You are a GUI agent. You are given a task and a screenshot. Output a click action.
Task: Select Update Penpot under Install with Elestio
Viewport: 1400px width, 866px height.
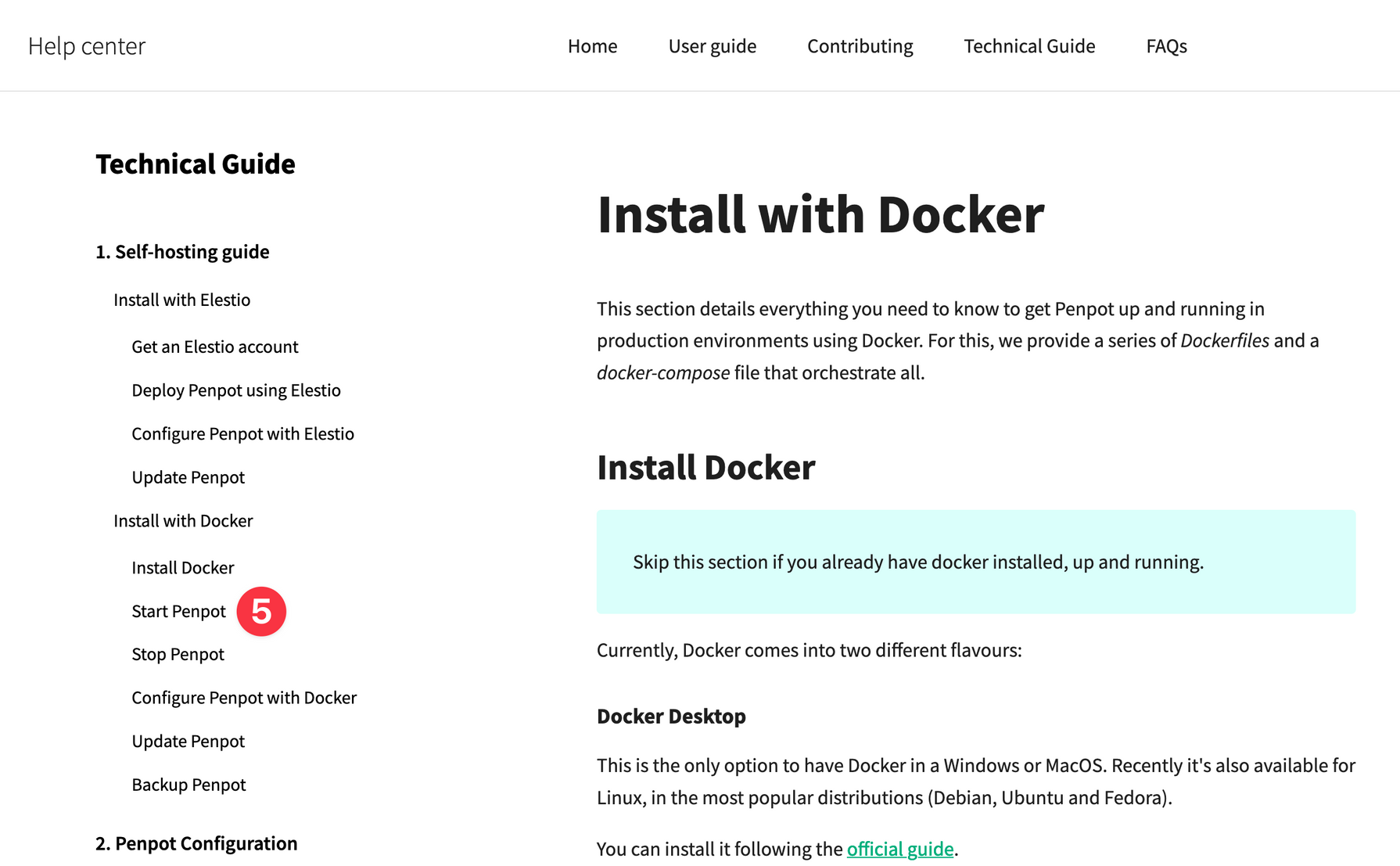point(188,476)
